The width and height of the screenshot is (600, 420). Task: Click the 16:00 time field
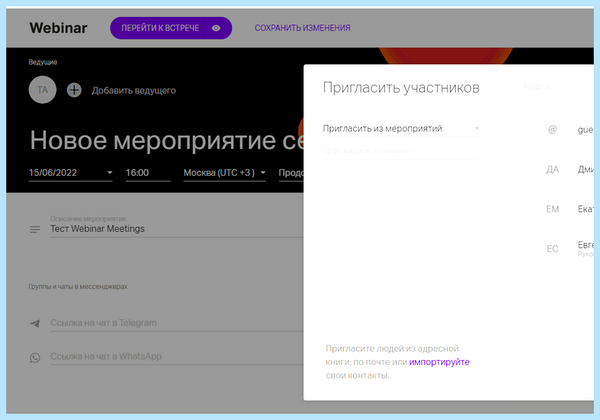[148, 173]
